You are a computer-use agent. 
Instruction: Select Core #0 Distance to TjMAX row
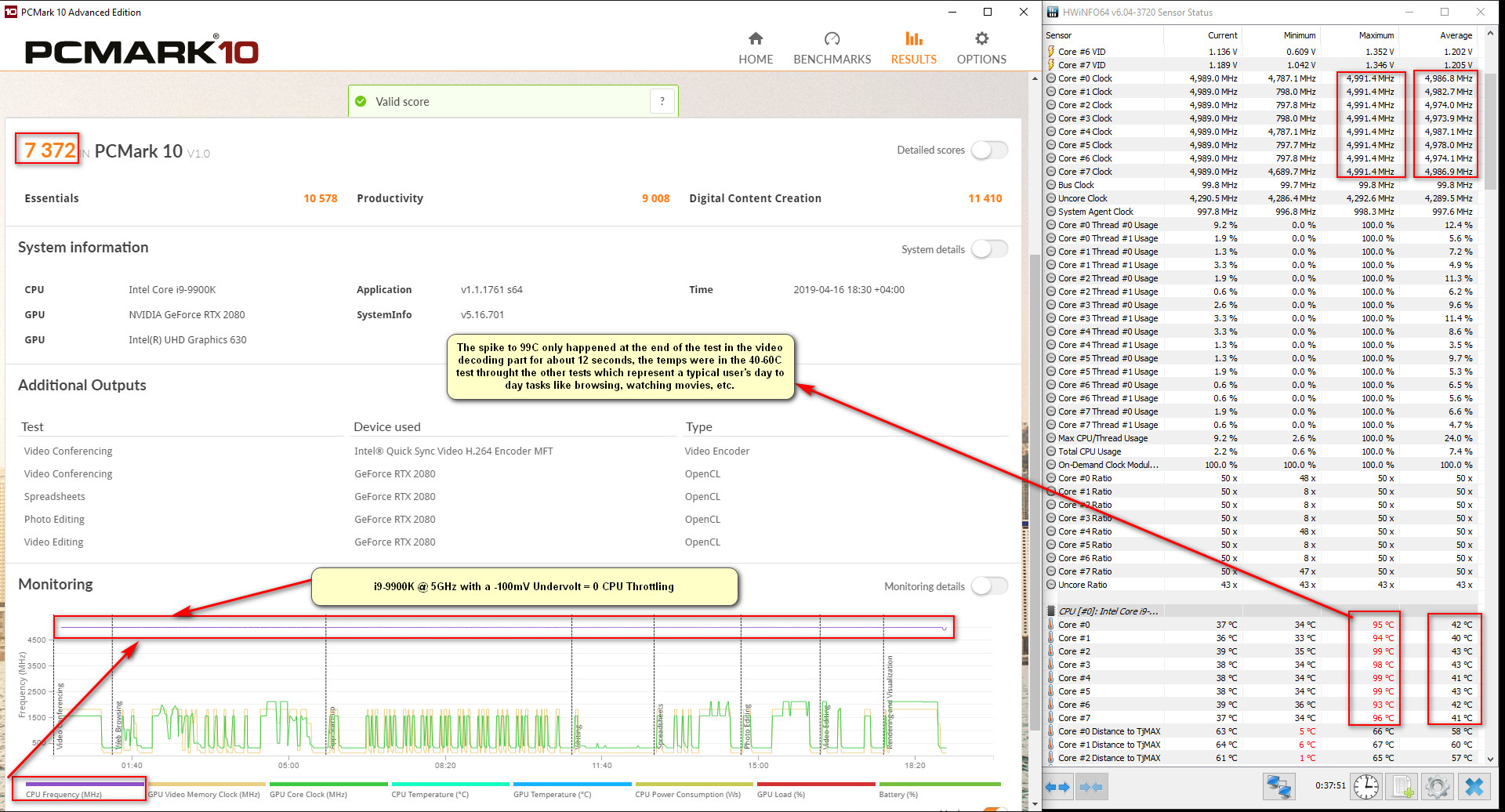1260,731
